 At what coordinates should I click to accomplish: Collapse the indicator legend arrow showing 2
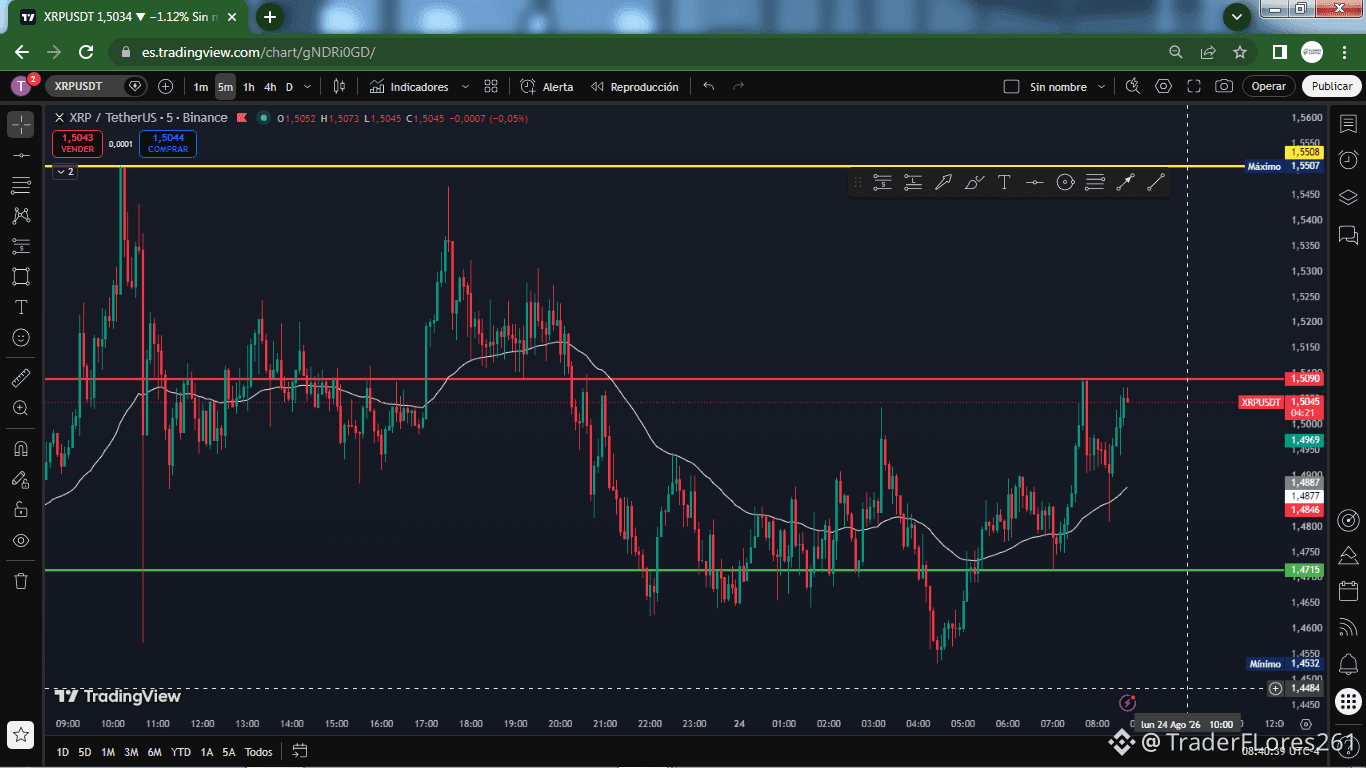point(65,172)
